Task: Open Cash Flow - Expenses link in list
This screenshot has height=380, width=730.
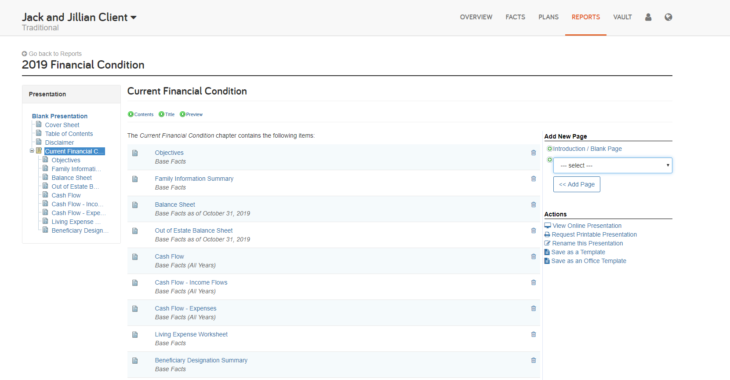Action: [186, 308]
